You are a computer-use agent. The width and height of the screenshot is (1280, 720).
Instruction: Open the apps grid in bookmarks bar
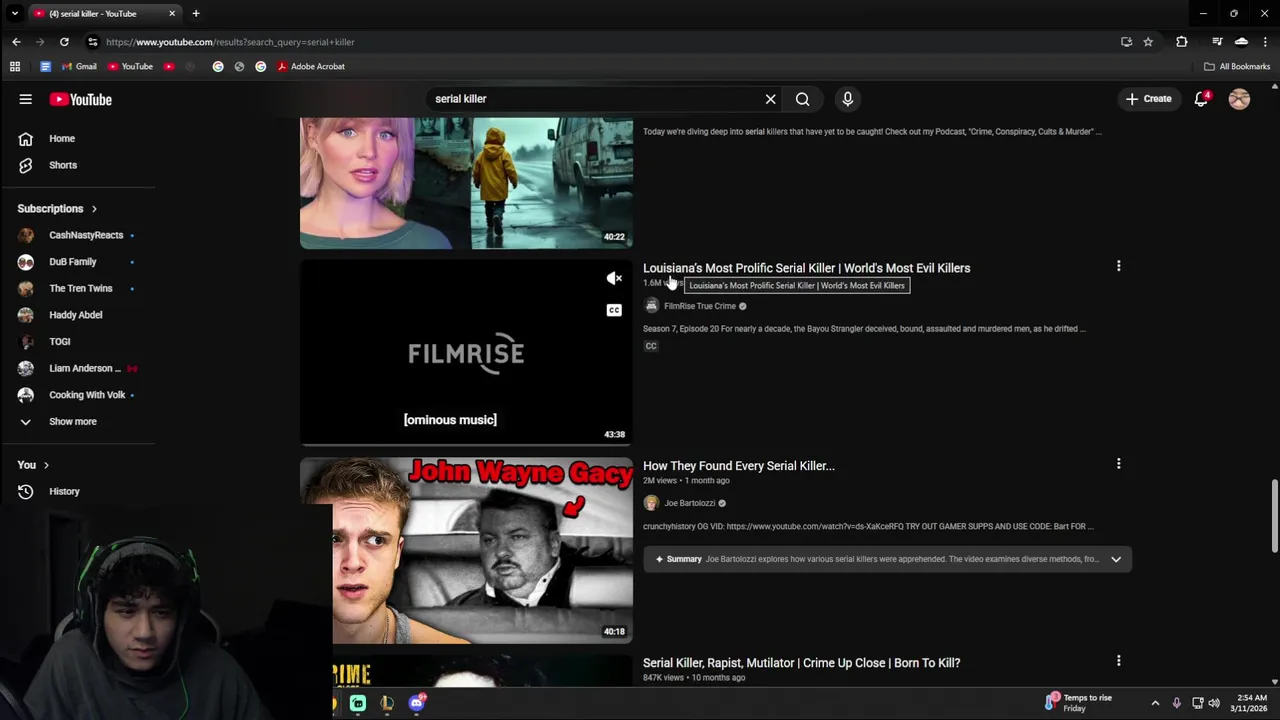coord(15,66)
